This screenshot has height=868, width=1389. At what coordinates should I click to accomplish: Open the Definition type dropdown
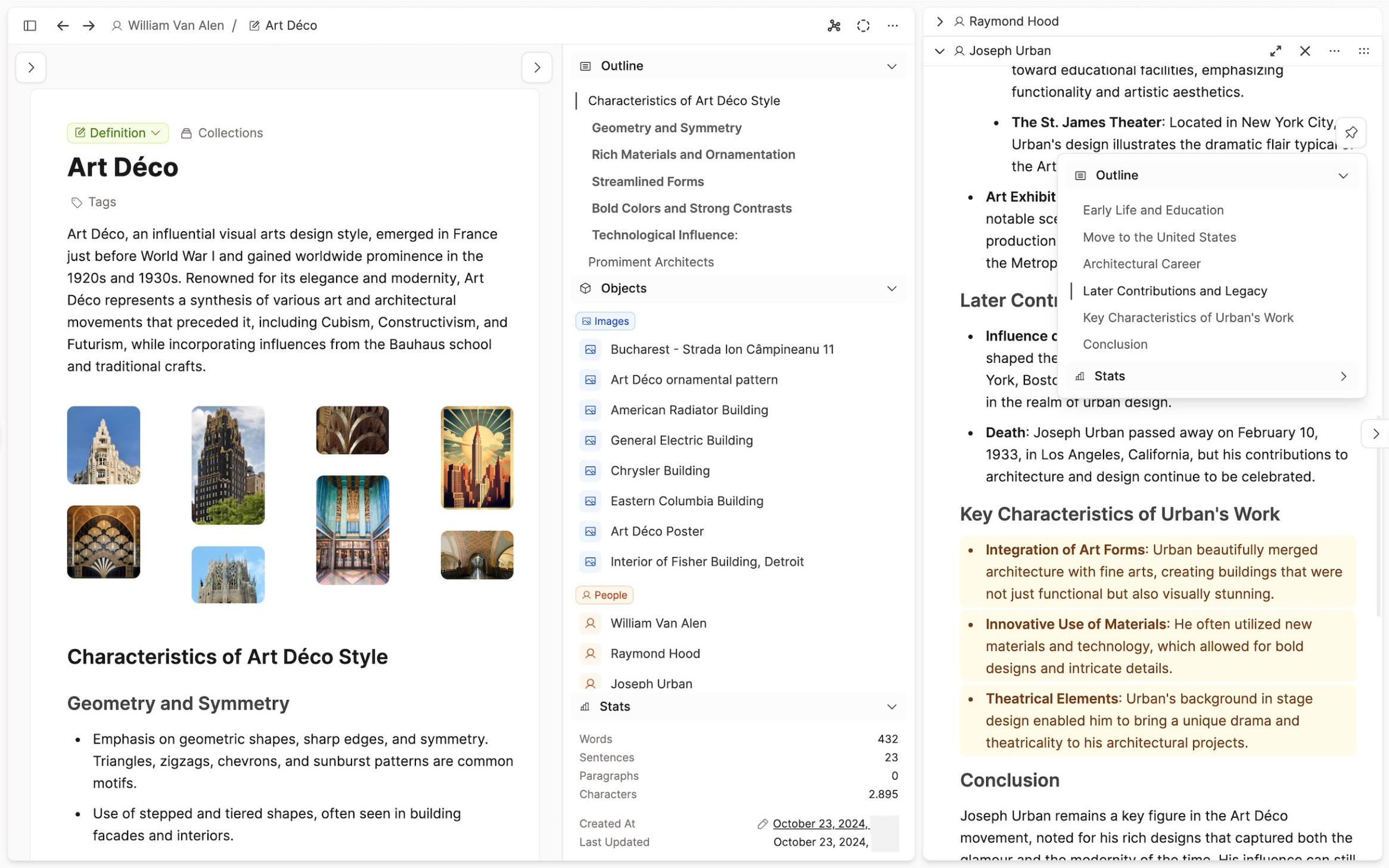(117, 133)
